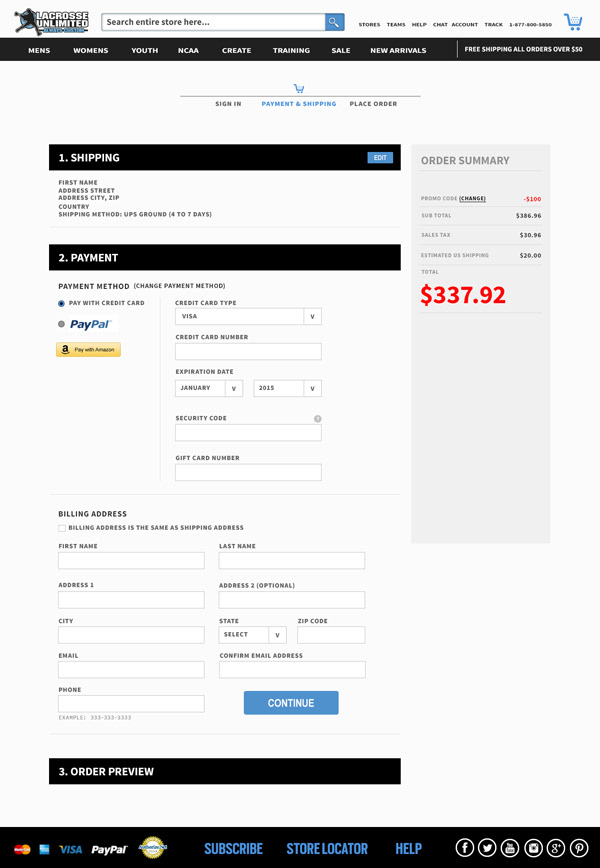The height and width of the screenshot is (868, 600).
Task: Open the Twitter footer icon
Action: tap(487, 848)
